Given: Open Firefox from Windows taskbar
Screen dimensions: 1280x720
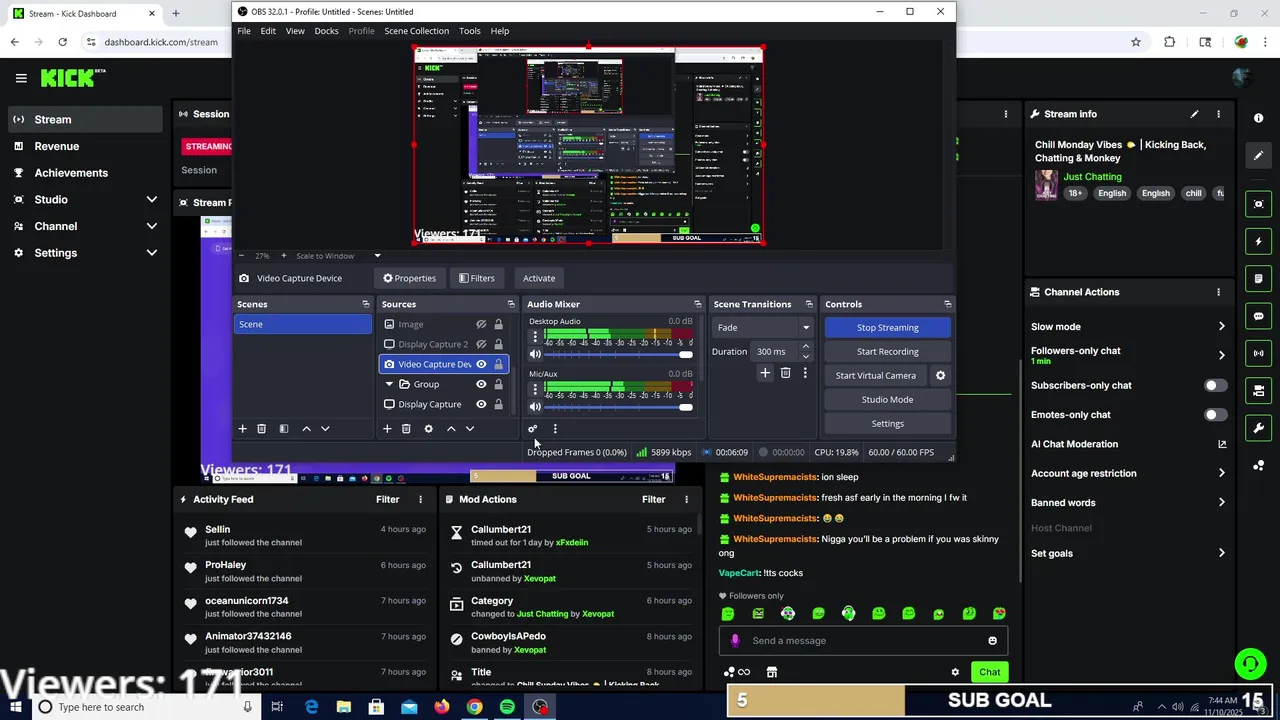Looking at the screenshot, I should (x=442, y=707).
